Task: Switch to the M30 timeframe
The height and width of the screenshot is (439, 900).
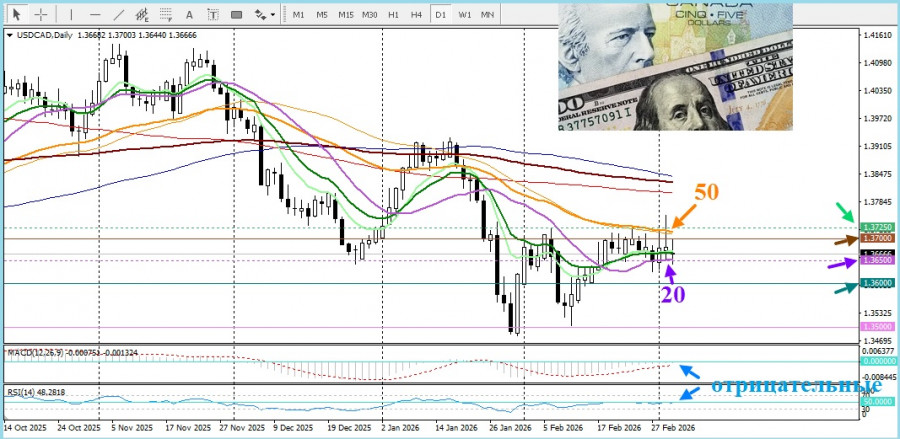Action: pos(370,14)
